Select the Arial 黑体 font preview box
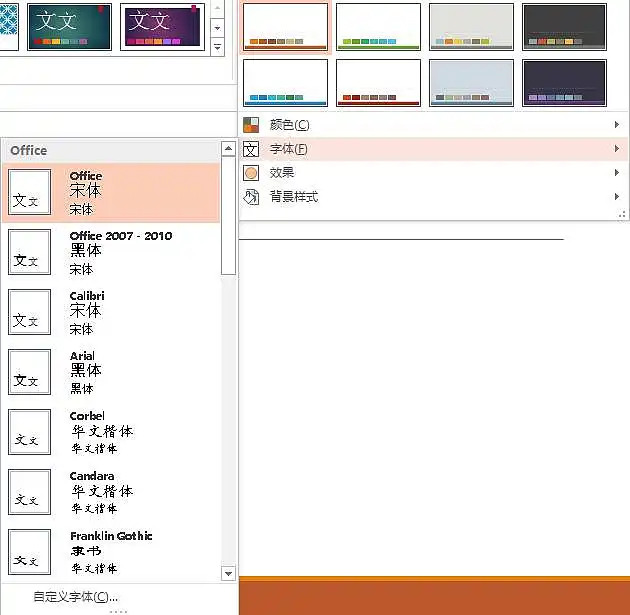Screen dimensions: 630x615 29,372
